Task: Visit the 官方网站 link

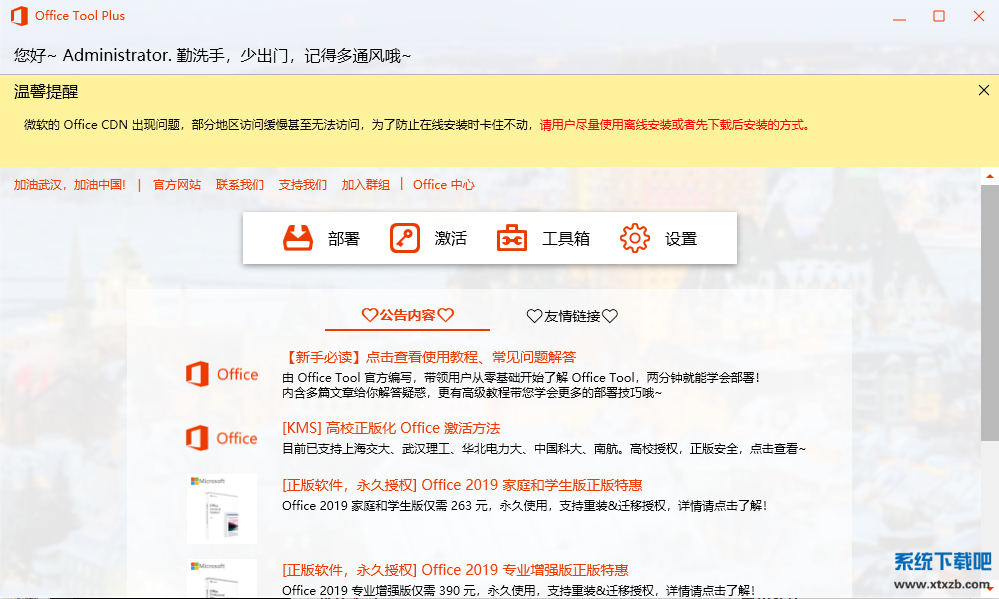Action: [177, 185]
